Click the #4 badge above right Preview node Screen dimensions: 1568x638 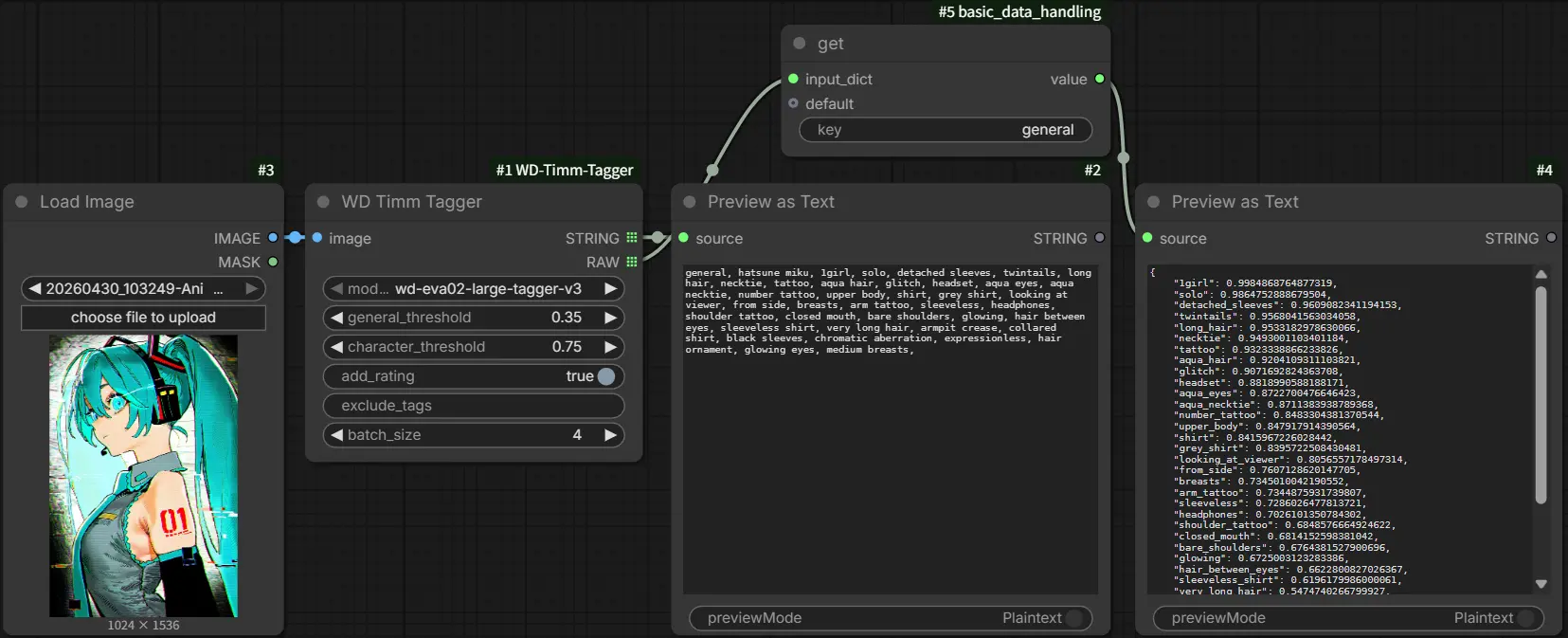pyautogui.click(x=1544, y=170)
